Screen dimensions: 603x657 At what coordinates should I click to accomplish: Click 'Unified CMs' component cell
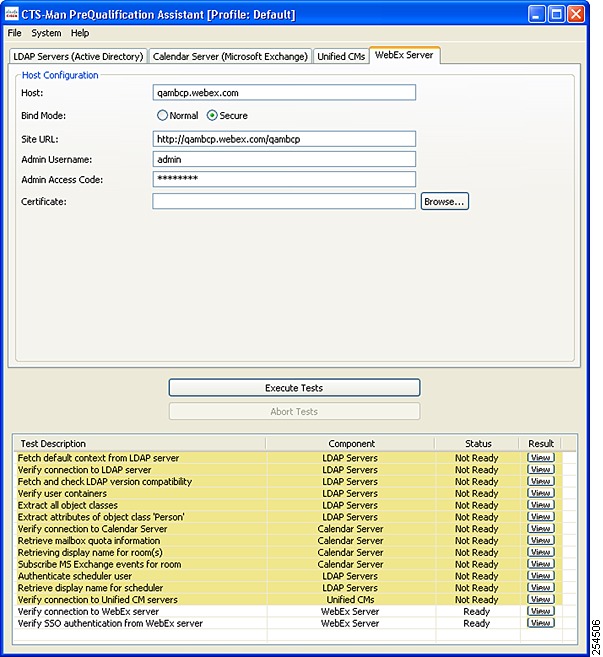[350, 599]
